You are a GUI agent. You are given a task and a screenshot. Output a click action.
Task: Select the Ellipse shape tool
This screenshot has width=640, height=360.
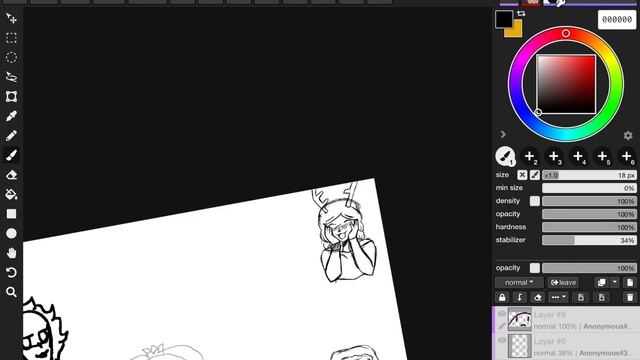click(x=11, y=233)
